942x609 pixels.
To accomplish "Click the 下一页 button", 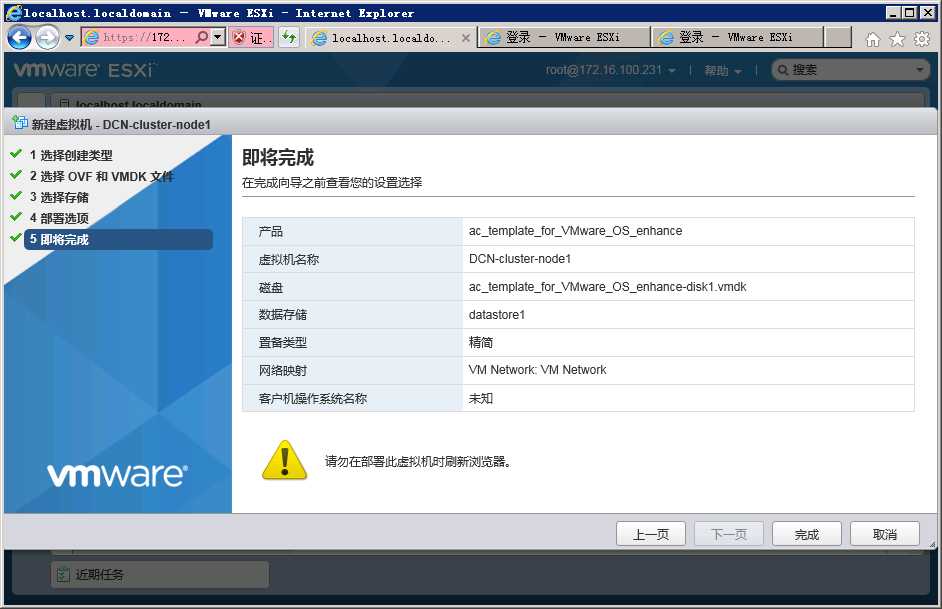I will [729, 534].
